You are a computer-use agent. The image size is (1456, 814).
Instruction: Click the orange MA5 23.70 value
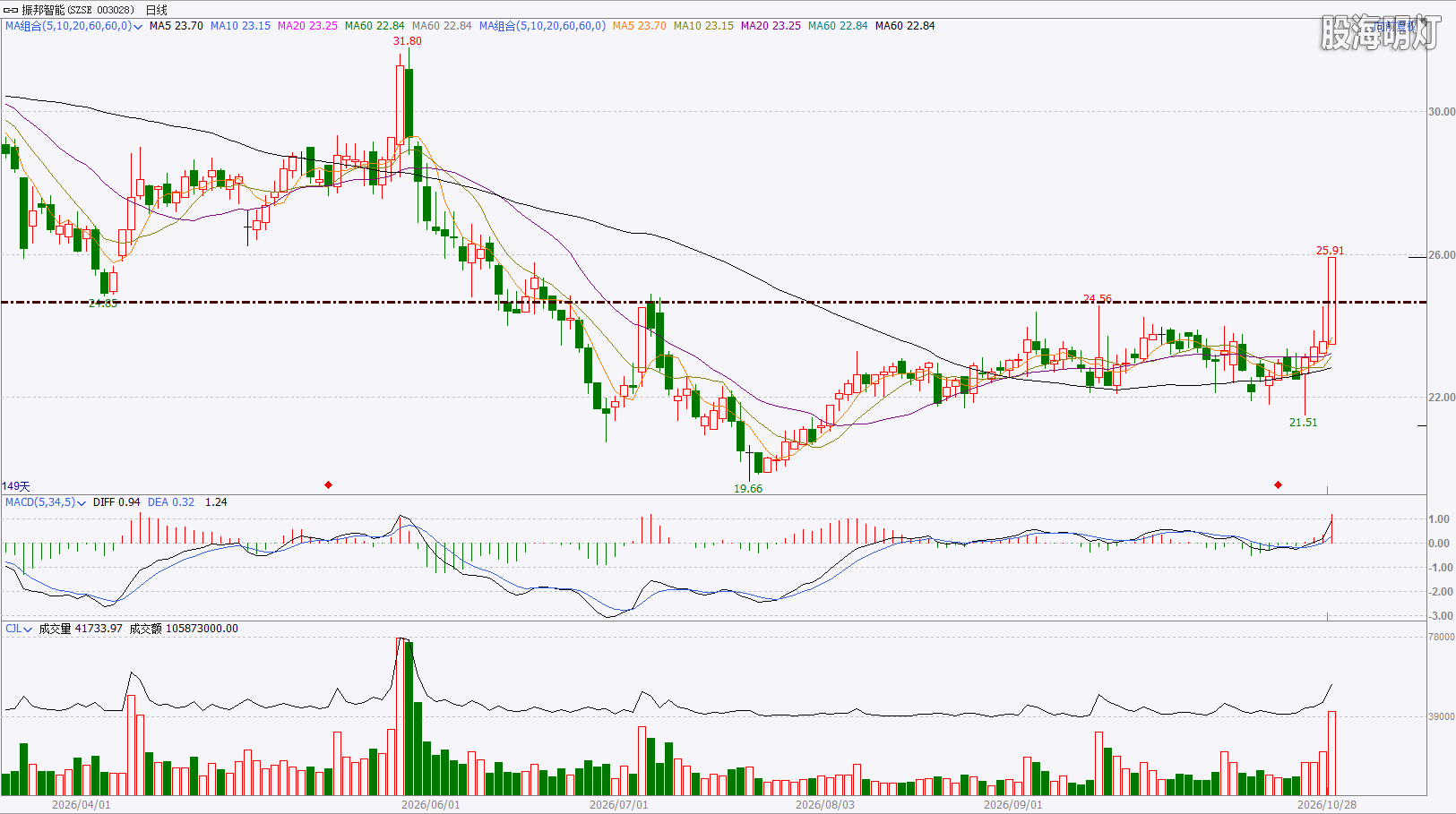640,26
